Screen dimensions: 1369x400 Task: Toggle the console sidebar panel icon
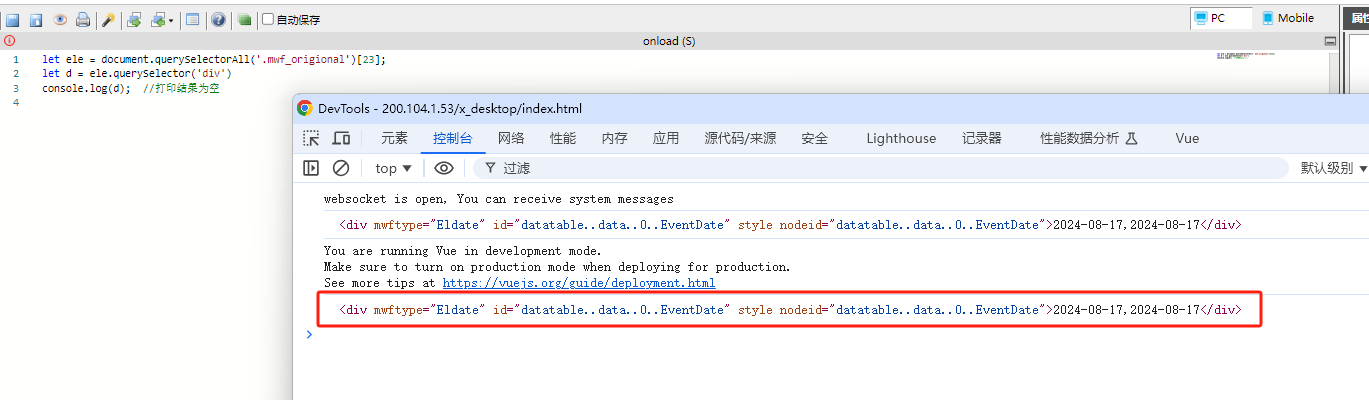click(312, 168)
